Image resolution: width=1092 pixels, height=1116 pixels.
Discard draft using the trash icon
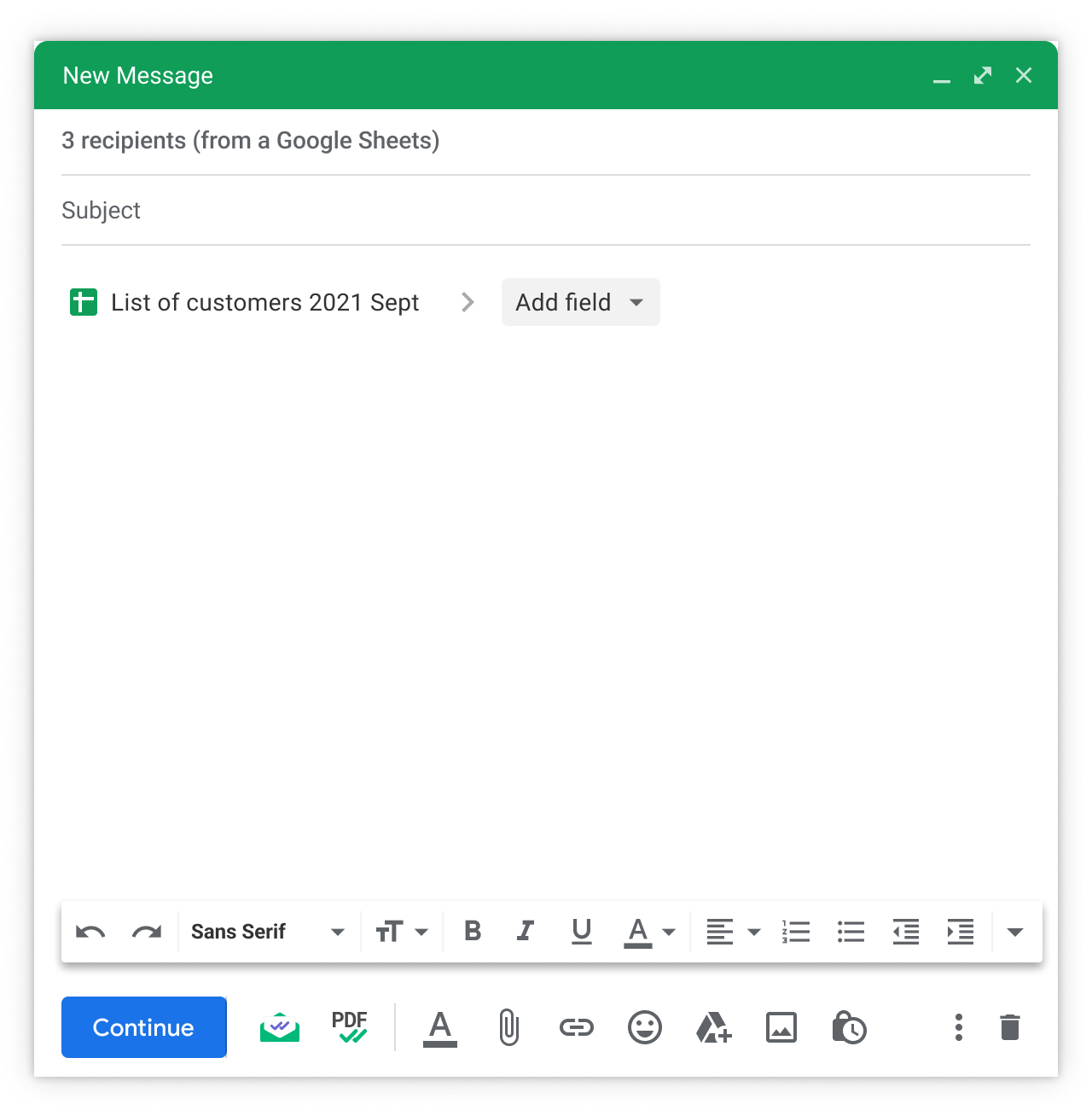click(1010, 1027)
